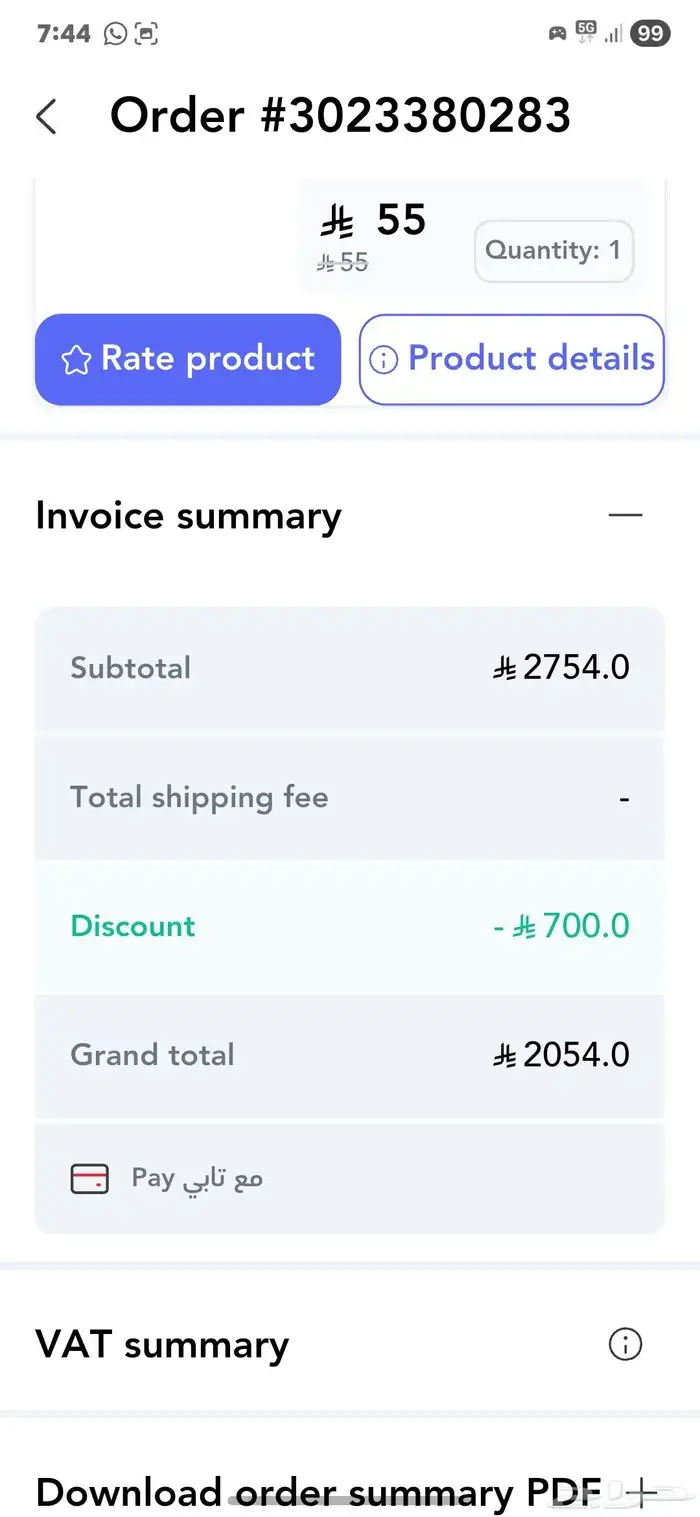Screen dimensions: 700x1517
Task: Collapse the Invoice summary with the minus control
Action: pos(625,514)
